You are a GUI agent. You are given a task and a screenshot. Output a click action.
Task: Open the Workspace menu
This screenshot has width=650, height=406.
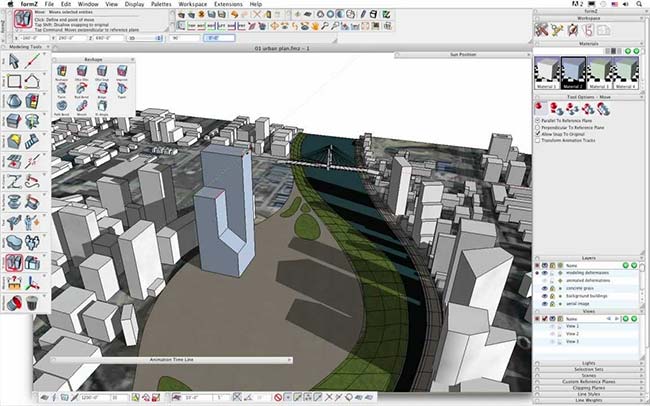click(x=193, y=4)
